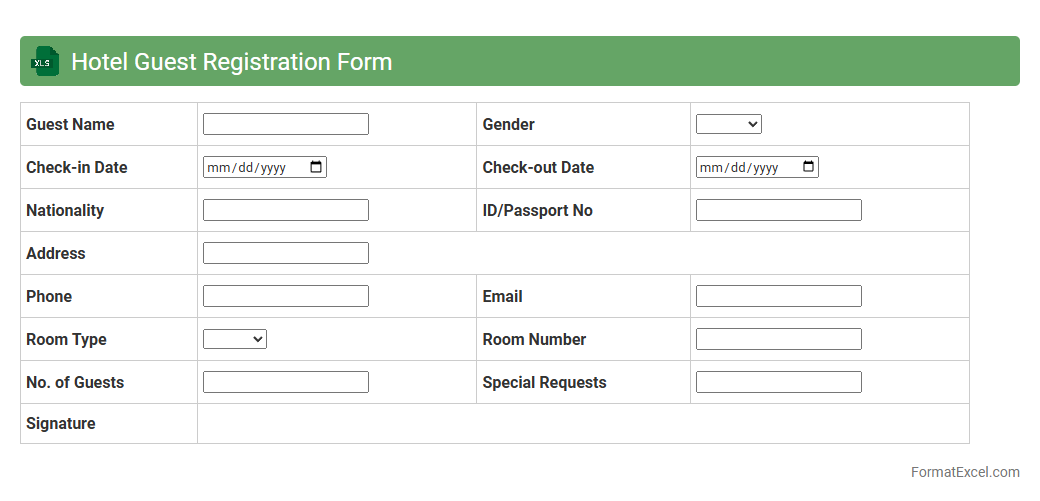Click the Special Requests input box
Viewport: 1040px width, 501px height.
[778, 382]
